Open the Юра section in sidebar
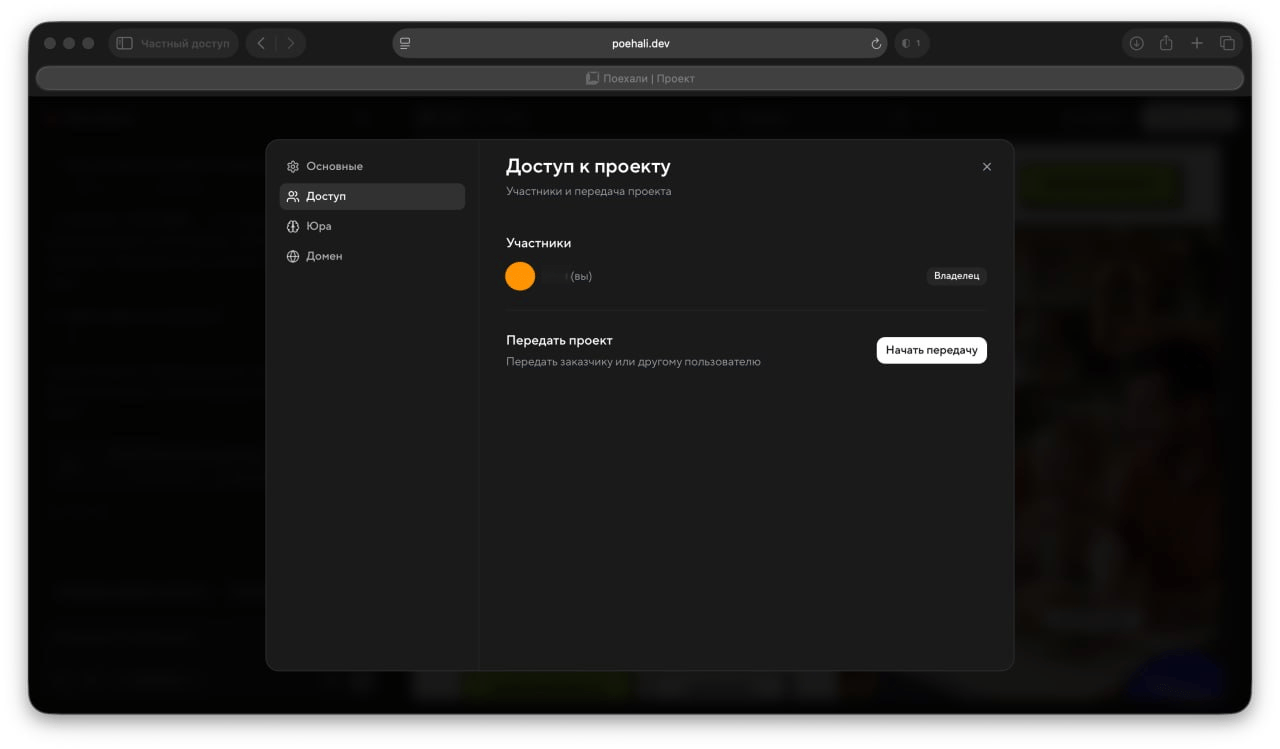Viewport: 1280px width, 749px height. (x=372, y=226)
